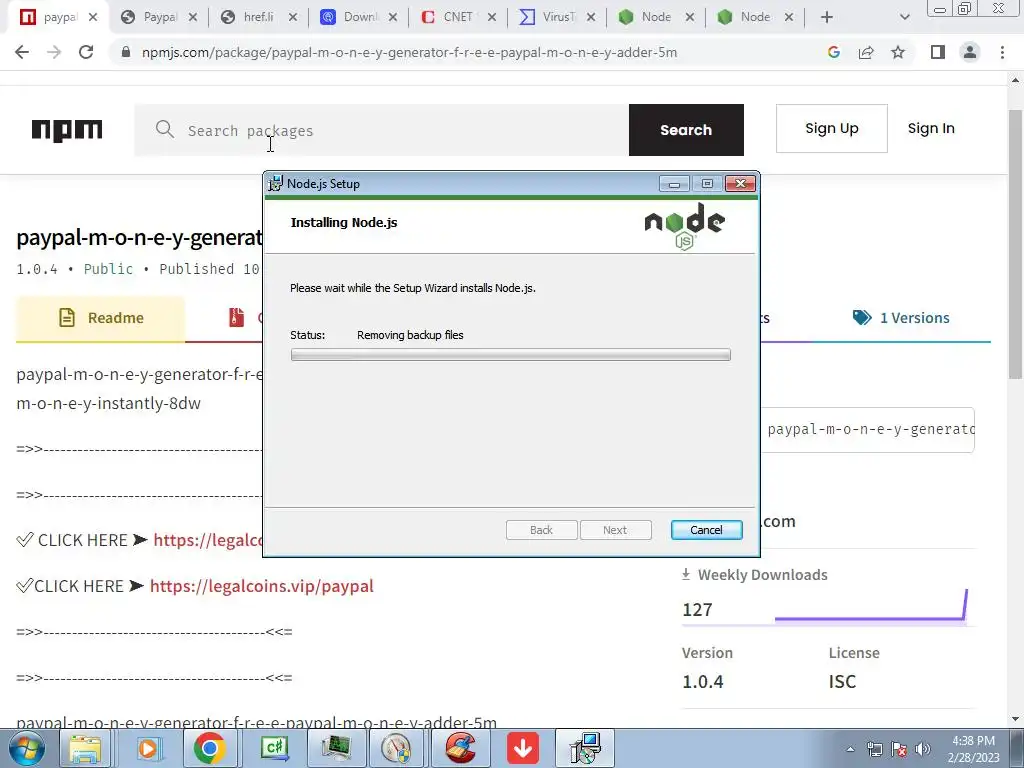The height and width of the screenshot is (768, 1024).
Task: Click the installation progress bar
Action: 511,355
